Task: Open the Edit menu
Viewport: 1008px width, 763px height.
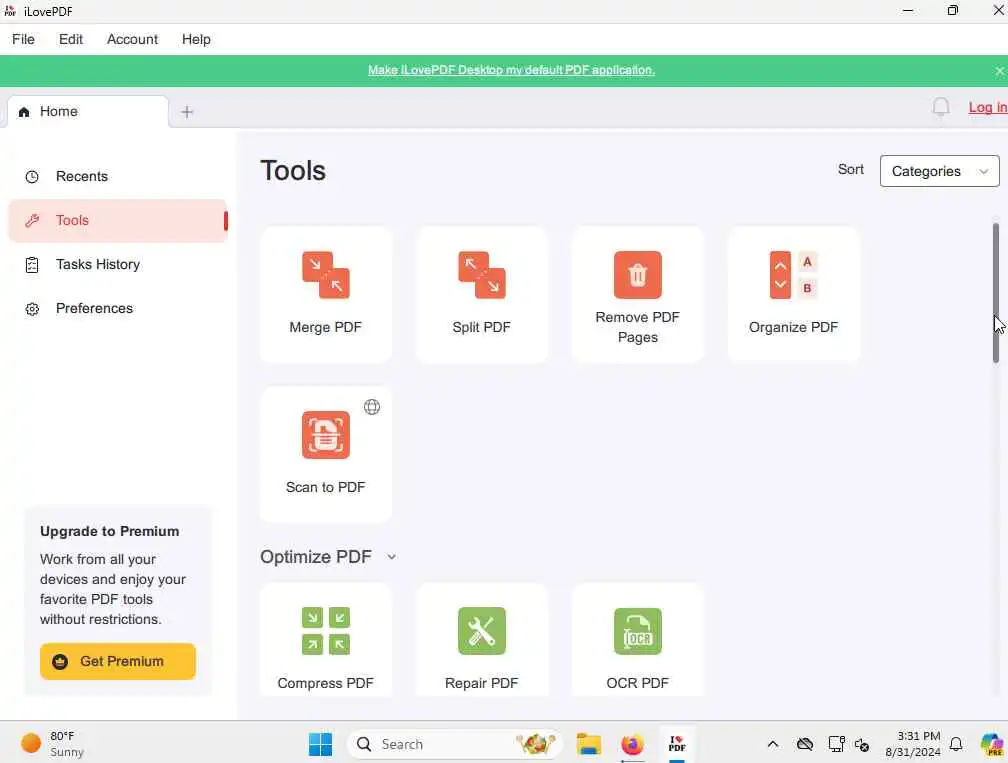Action: click(x=71, y=39)
